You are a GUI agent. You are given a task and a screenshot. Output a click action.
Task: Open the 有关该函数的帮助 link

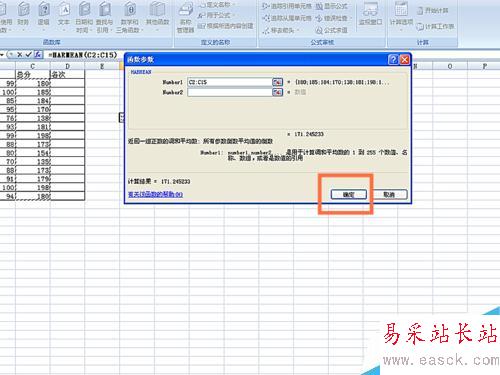pos(155,194)
